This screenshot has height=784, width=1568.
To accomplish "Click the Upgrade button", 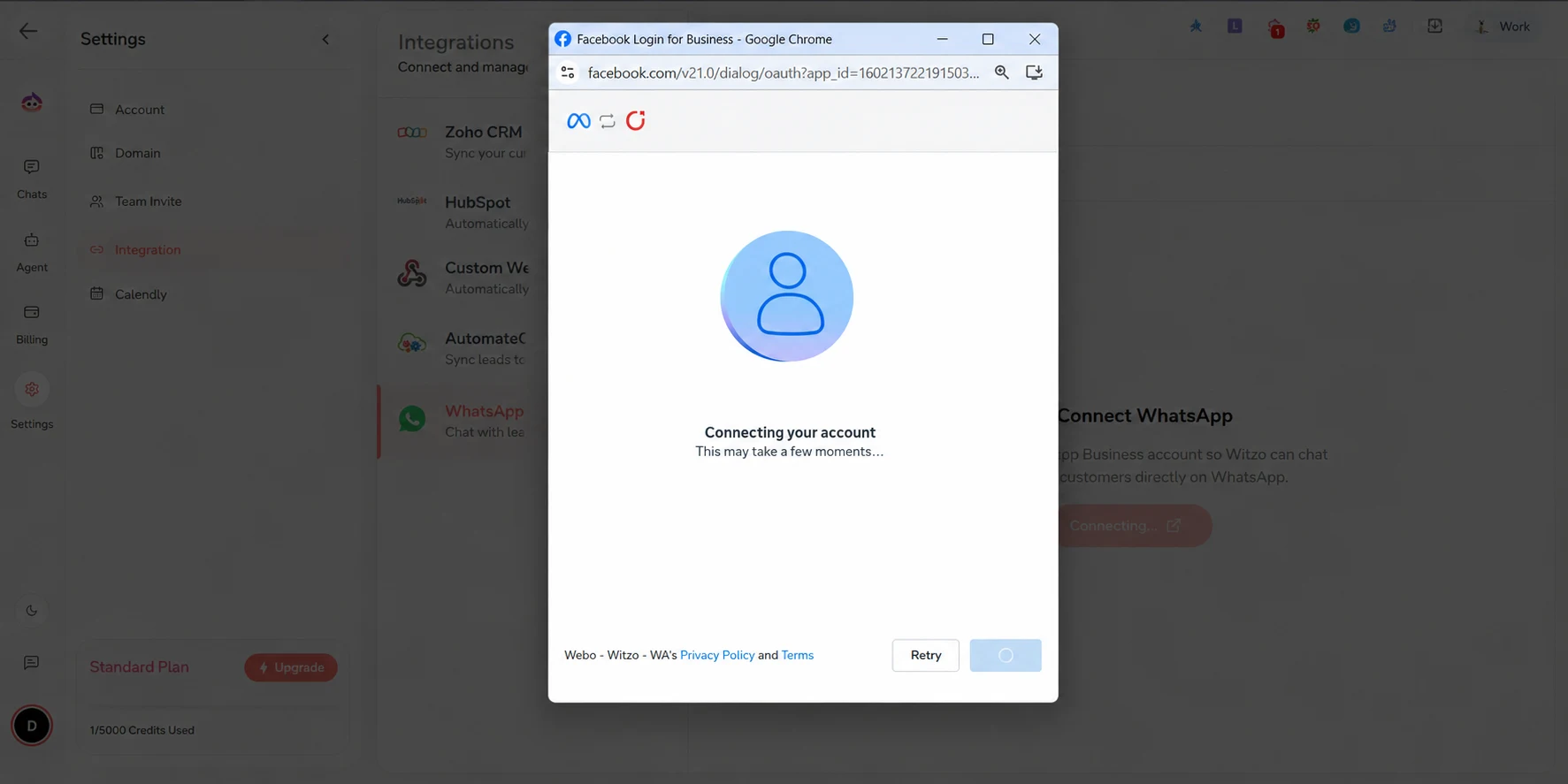I will tap(291, 667).
